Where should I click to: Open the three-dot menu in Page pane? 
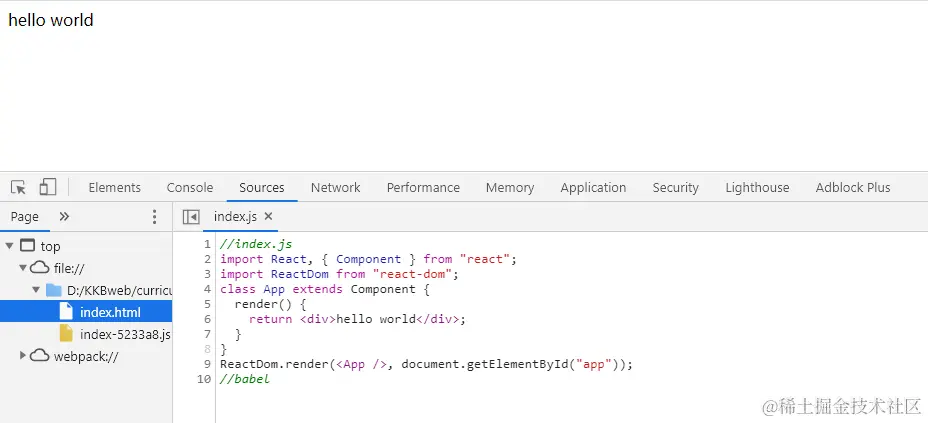(154, 217)
